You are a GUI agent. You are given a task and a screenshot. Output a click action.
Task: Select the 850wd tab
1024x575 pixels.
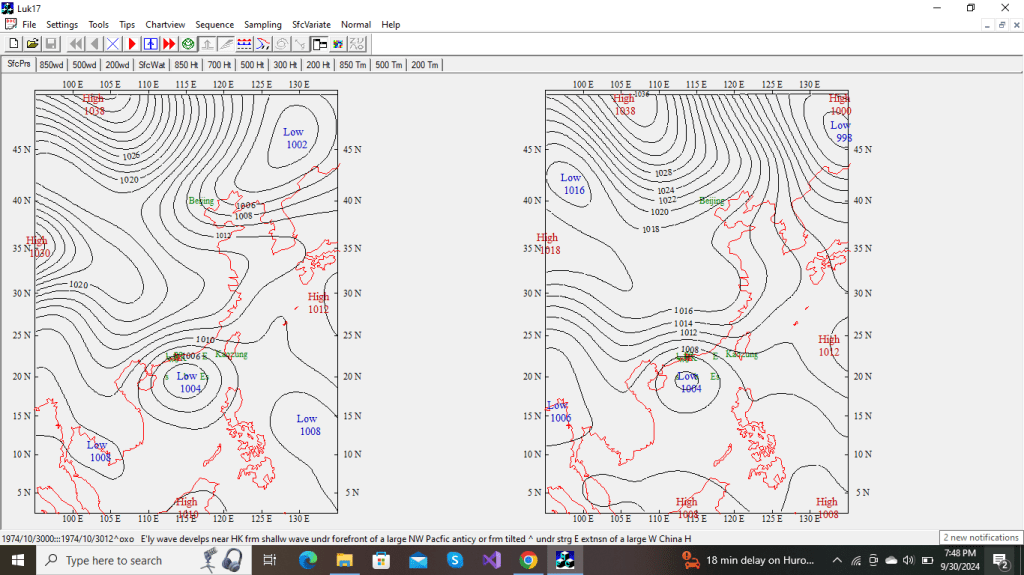point(52,65)
